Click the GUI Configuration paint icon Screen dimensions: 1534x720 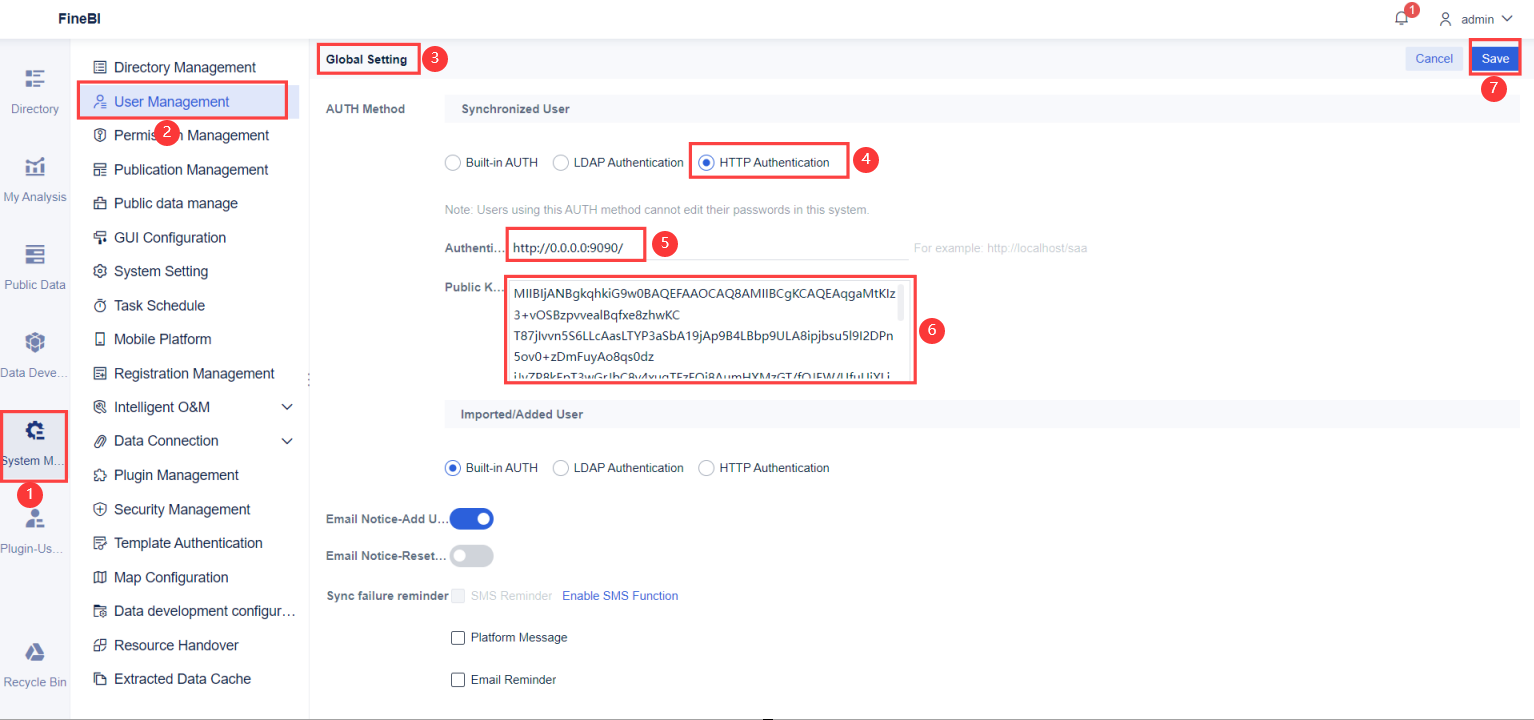100,238
